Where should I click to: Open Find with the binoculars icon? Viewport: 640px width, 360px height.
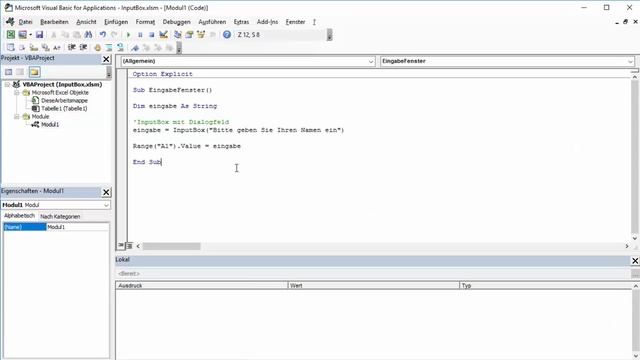(x=88, y=35)
